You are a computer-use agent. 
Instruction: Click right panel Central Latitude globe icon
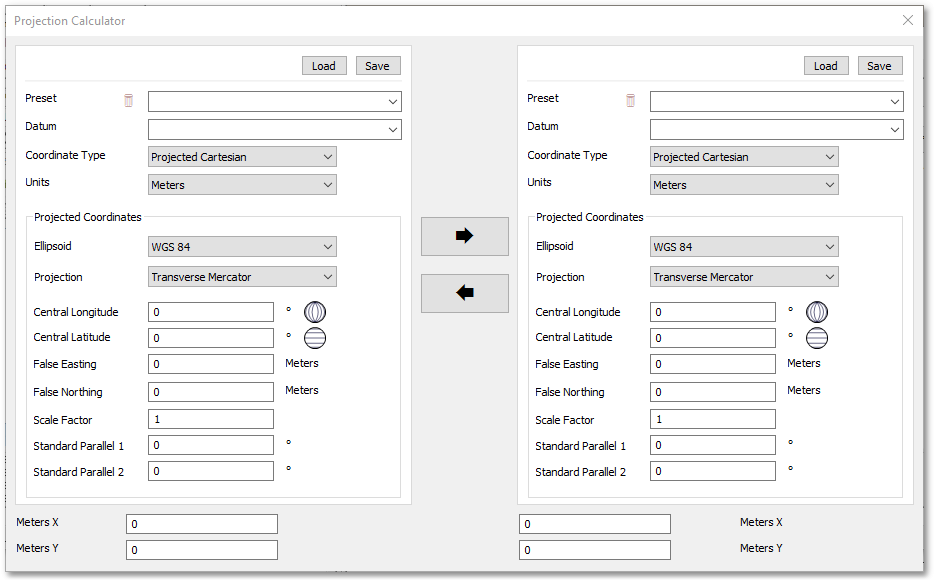[x=817, y=338]
